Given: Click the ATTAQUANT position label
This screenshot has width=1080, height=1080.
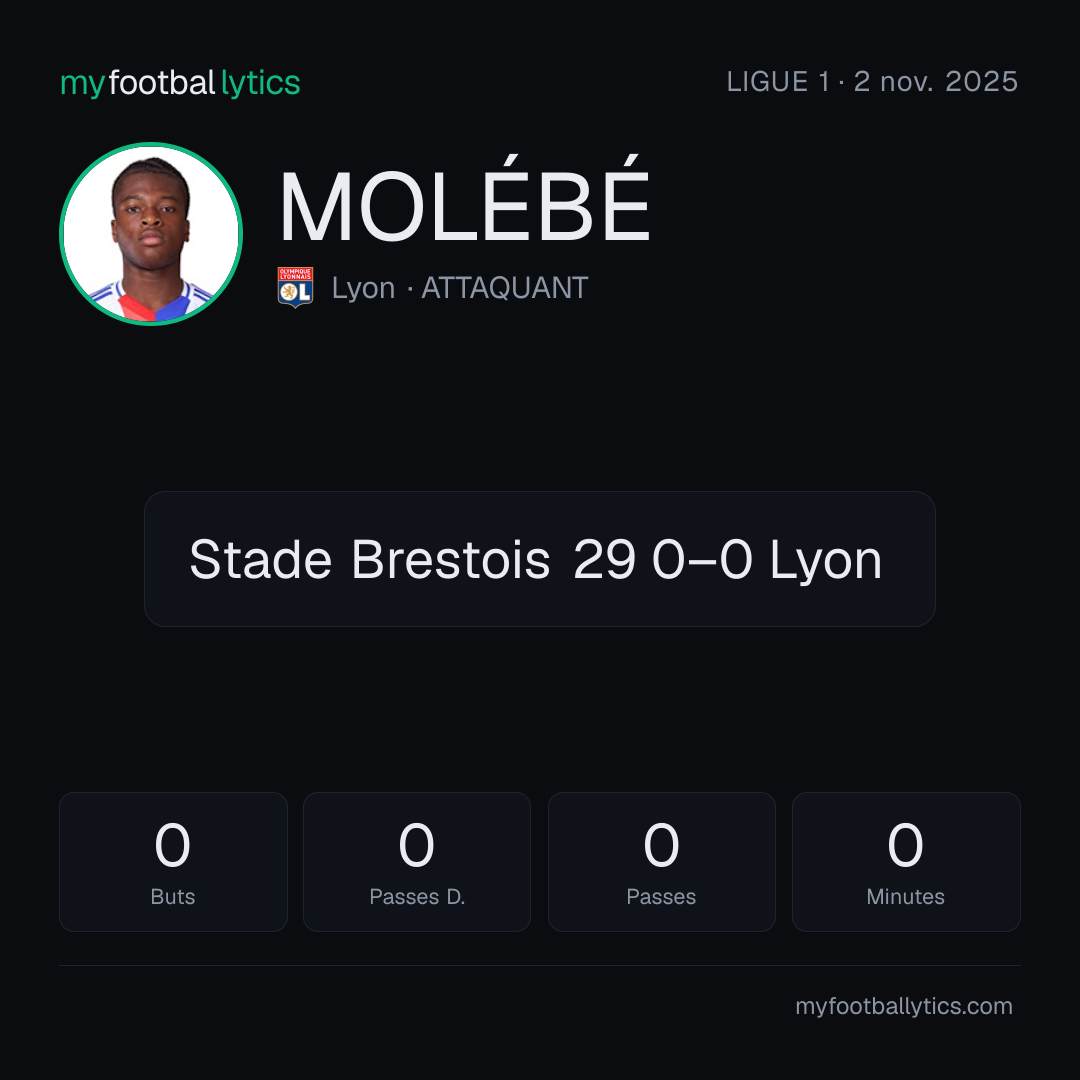Looking at the screenshot, I should (504, 288).
